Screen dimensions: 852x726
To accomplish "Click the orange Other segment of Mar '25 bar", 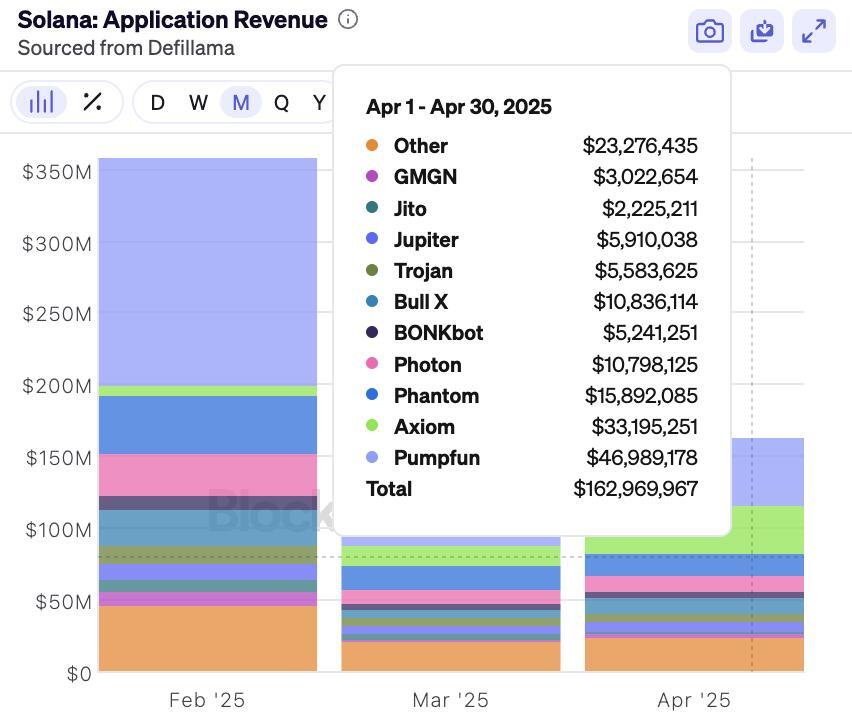I will [450, 657].
